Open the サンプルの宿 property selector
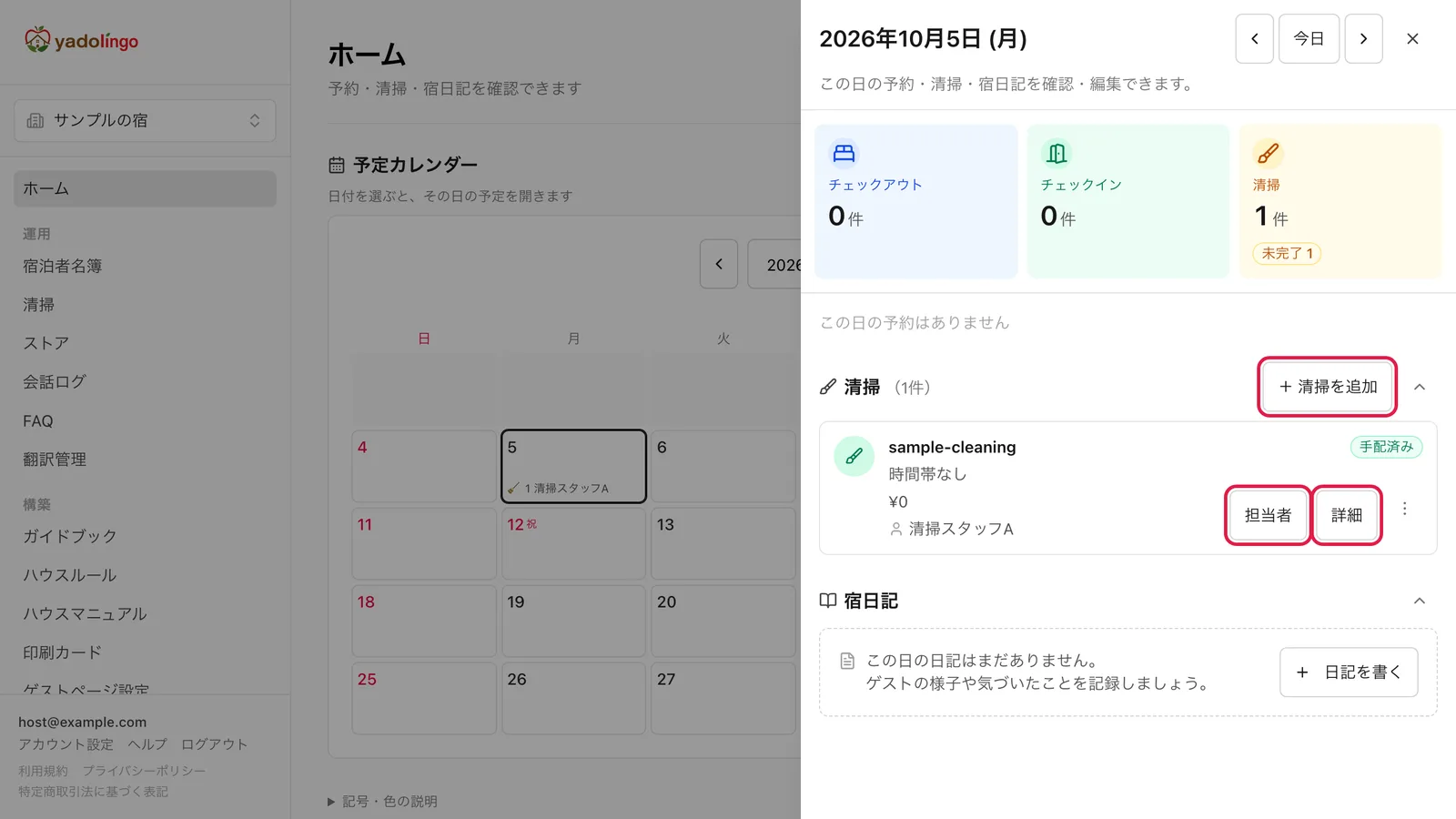 (x=145, y=120)
